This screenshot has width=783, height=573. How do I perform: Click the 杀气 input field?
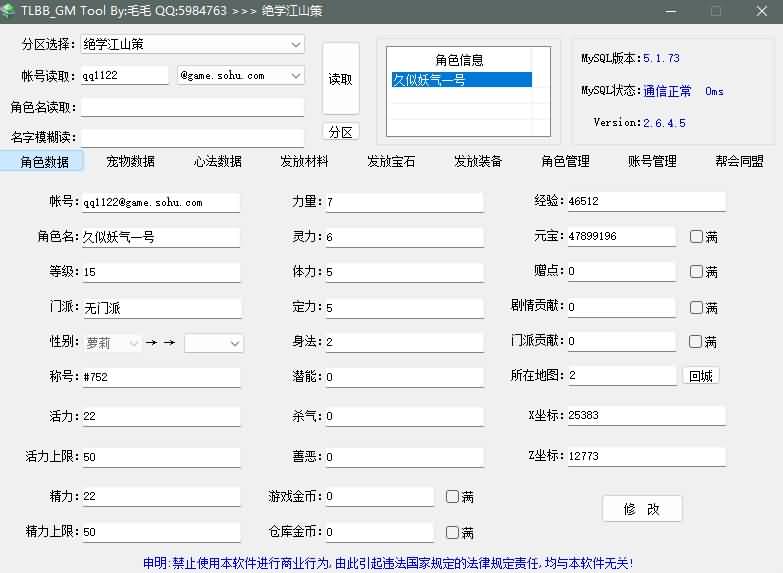(404, 416)
